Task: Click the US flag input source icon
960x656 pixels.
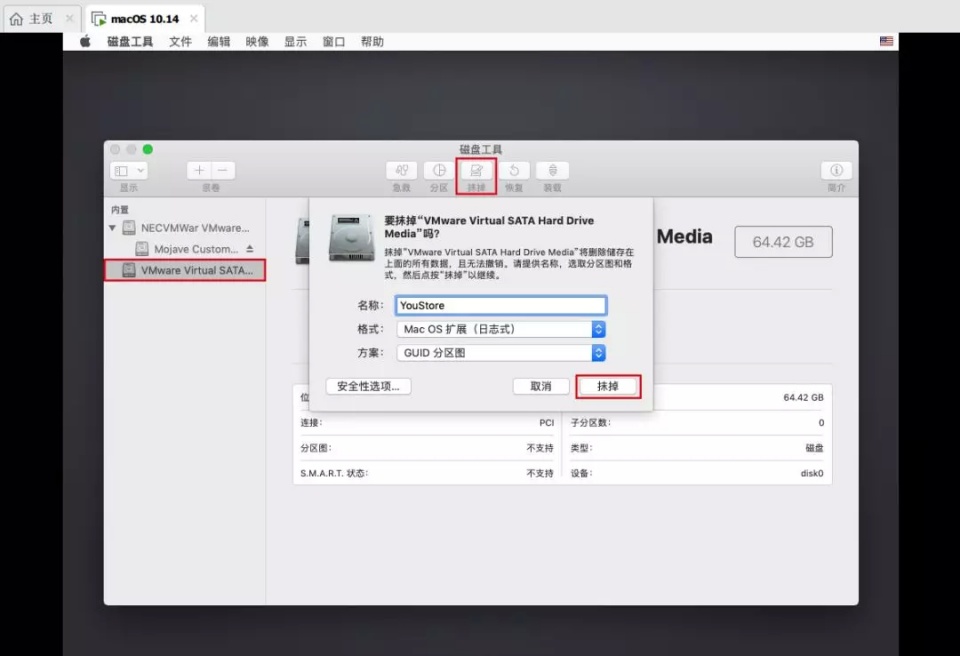Action: pos(887,41)
